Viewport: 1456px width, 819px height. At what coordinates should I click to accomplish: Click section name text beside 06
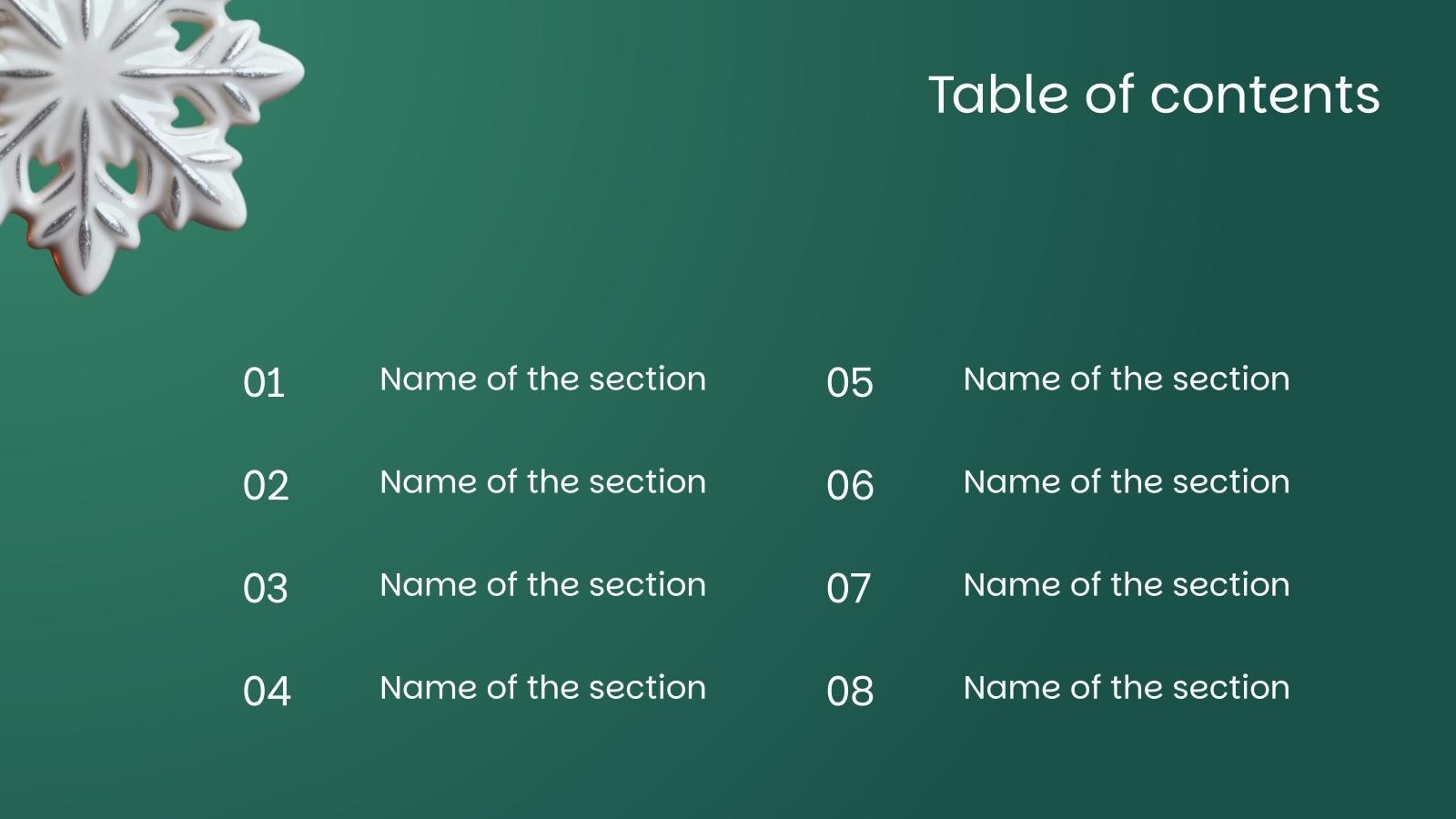pos(1127,482)
